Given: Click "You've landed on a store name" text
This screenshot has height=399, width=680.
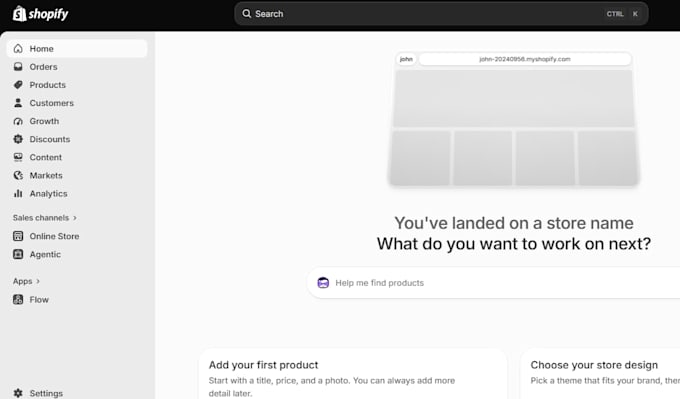Looking at the screenshot, I should pos(514,223).
